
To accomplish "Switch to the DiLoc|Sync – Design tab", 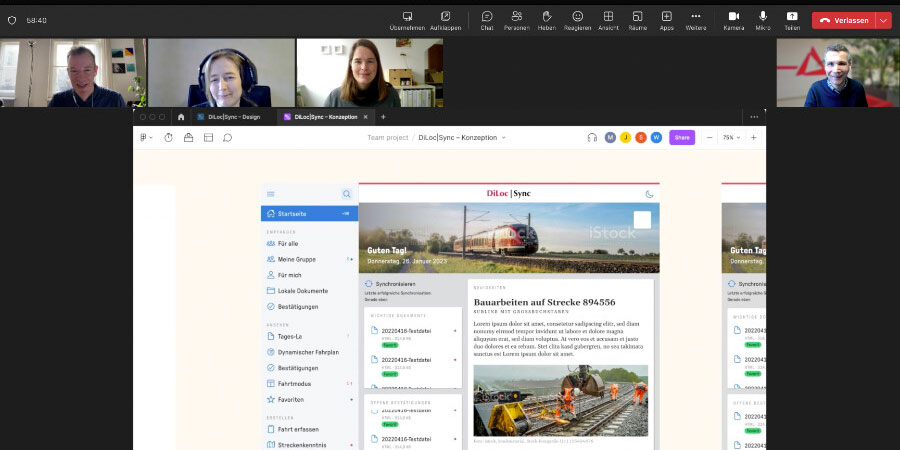I will point(234,117).
